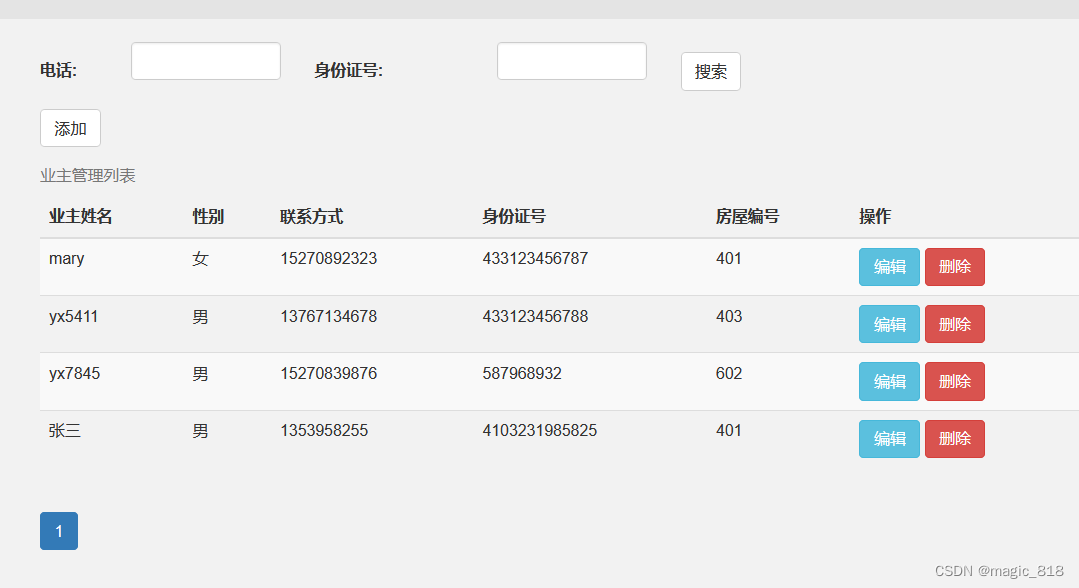The width and height of the screenshot is (1079, 588).
Task: Click the gender 女 in mary's row
Action: (200, 259)
